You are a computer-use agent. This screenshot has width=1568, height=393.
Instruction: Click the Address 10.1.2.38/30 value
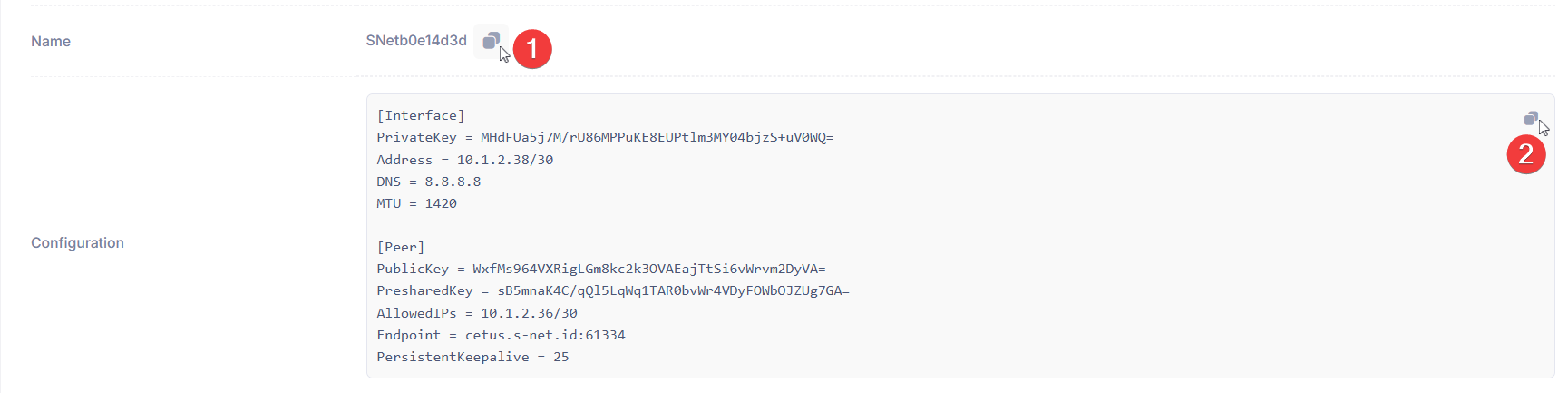(505, 160)
